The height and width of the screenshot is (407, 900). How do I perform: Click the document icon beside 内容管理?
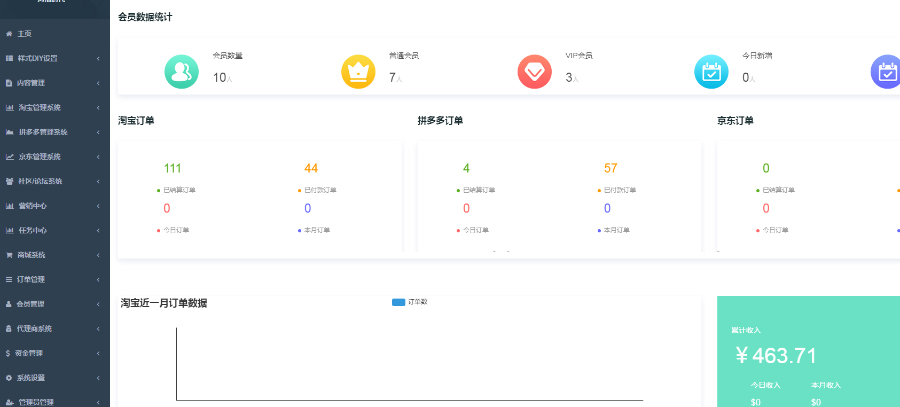tap(9, 83)
